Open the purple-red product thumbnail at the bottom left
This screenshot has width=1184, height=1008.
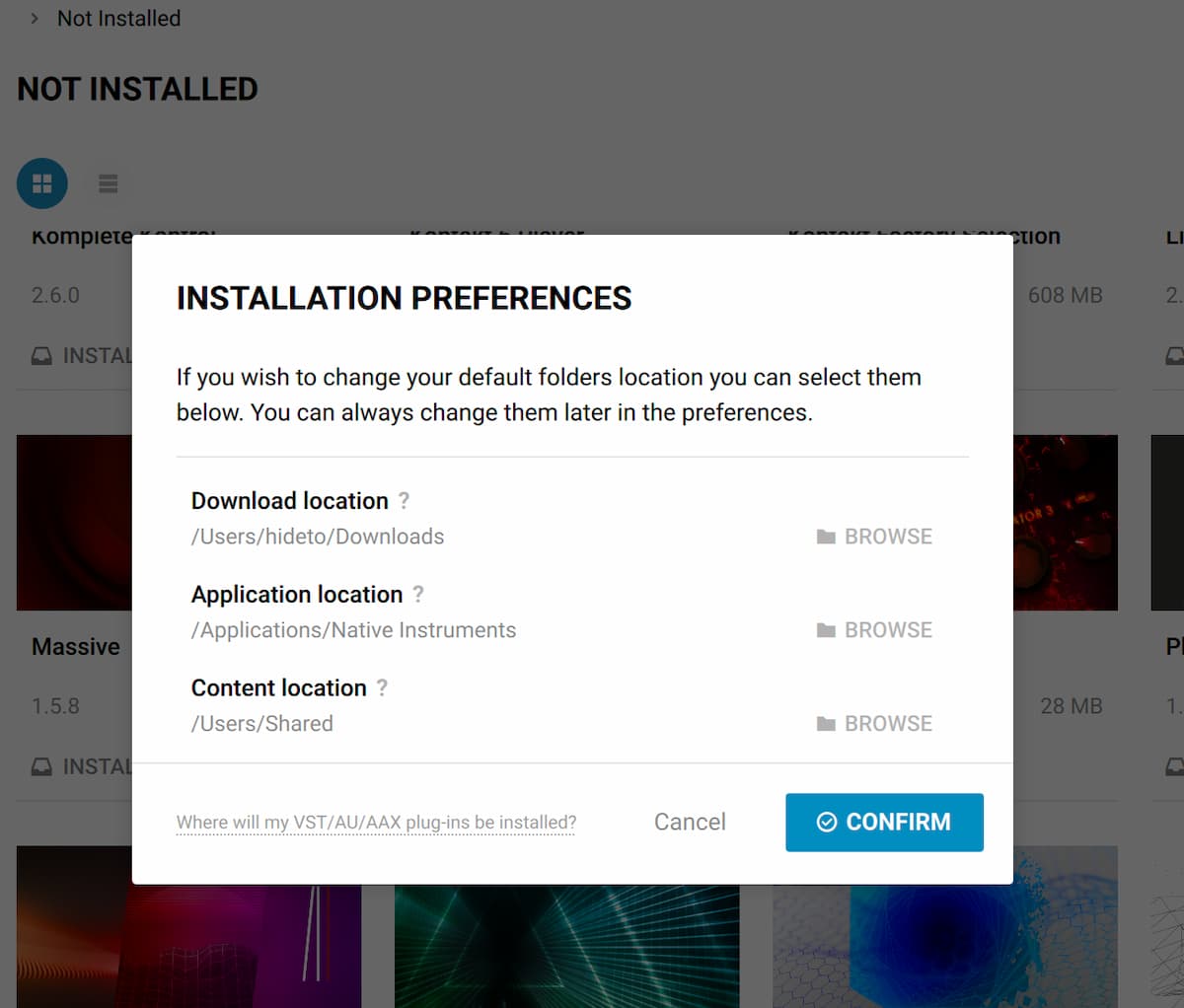[x=188, y=946]
